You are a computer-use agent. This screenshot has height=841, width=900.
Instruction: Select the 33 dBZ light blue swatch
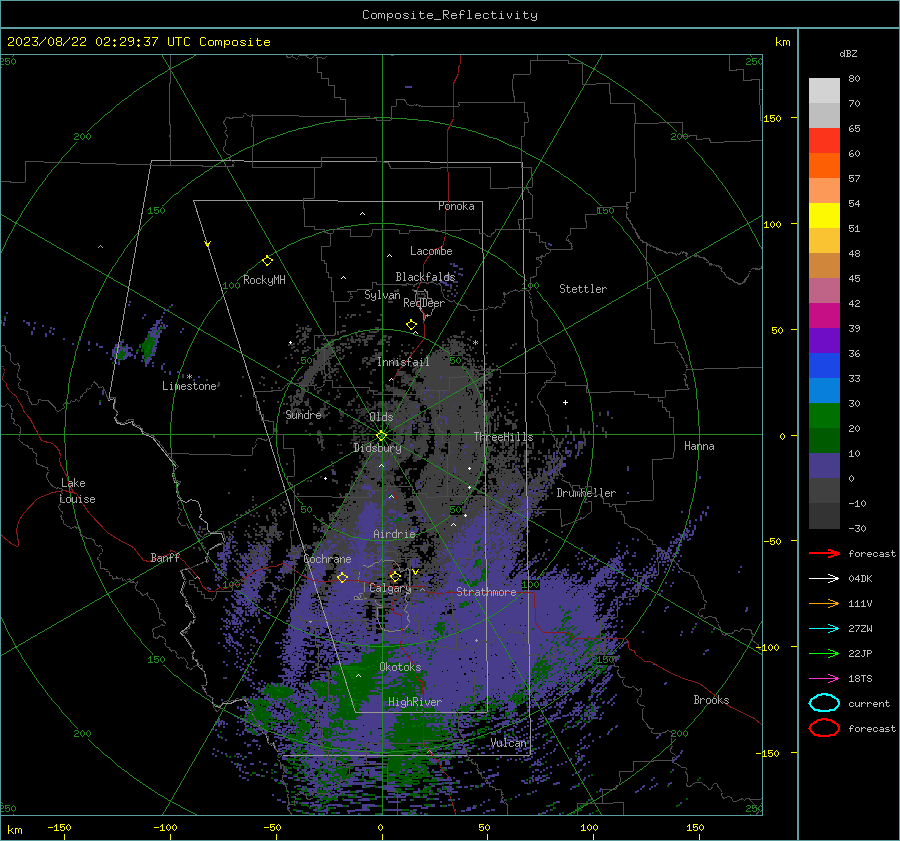pyautogui.click(x=824, y=390)
